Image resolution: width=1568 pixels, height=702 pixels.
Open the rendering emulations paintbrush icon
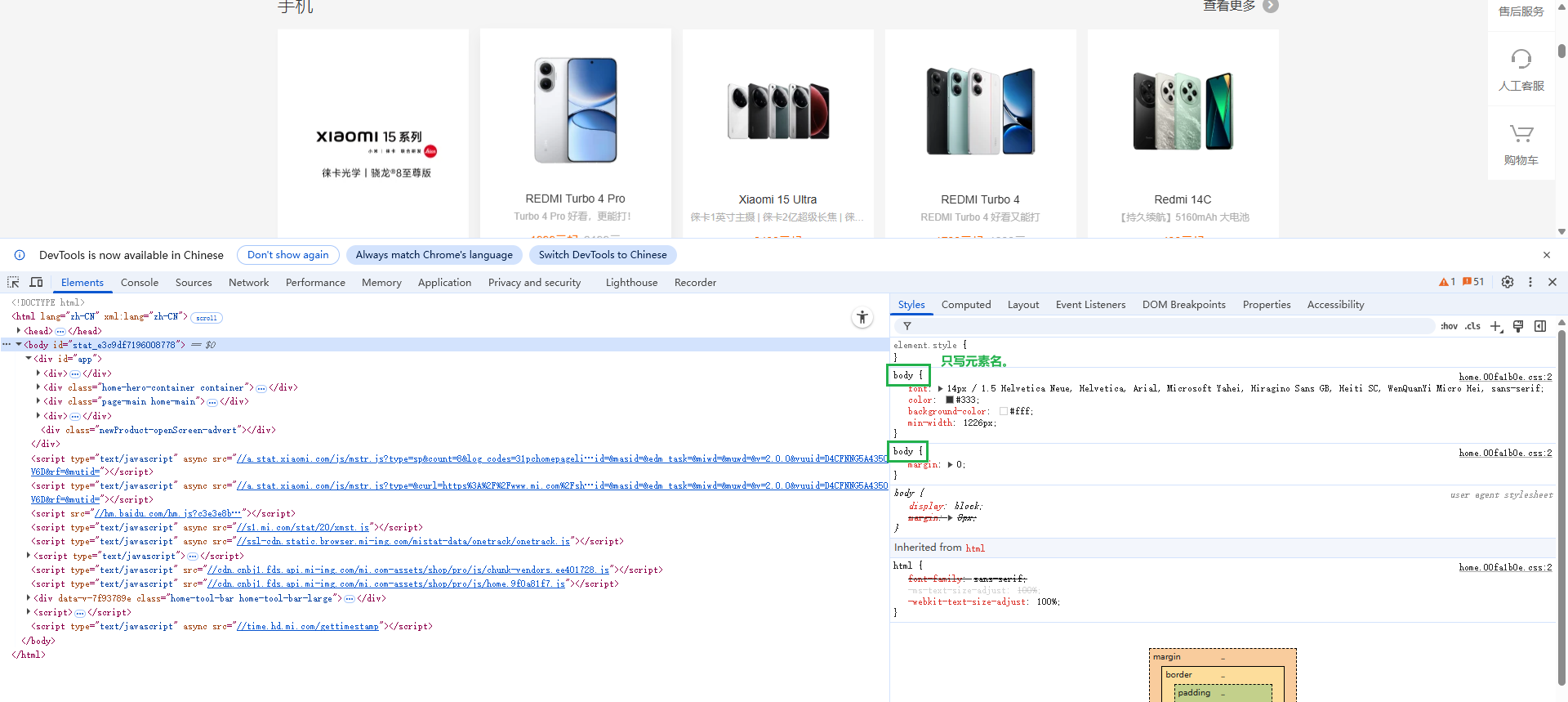[x=1518, y=326]
